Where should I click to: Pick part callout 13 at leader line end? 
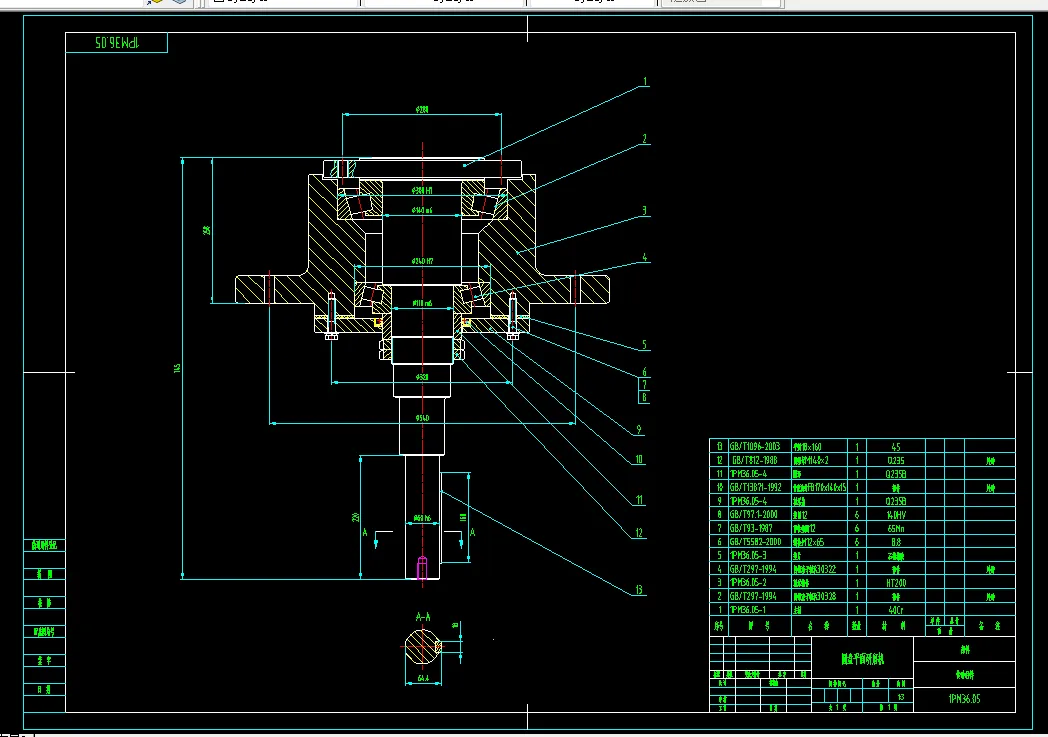click(639, 589)
